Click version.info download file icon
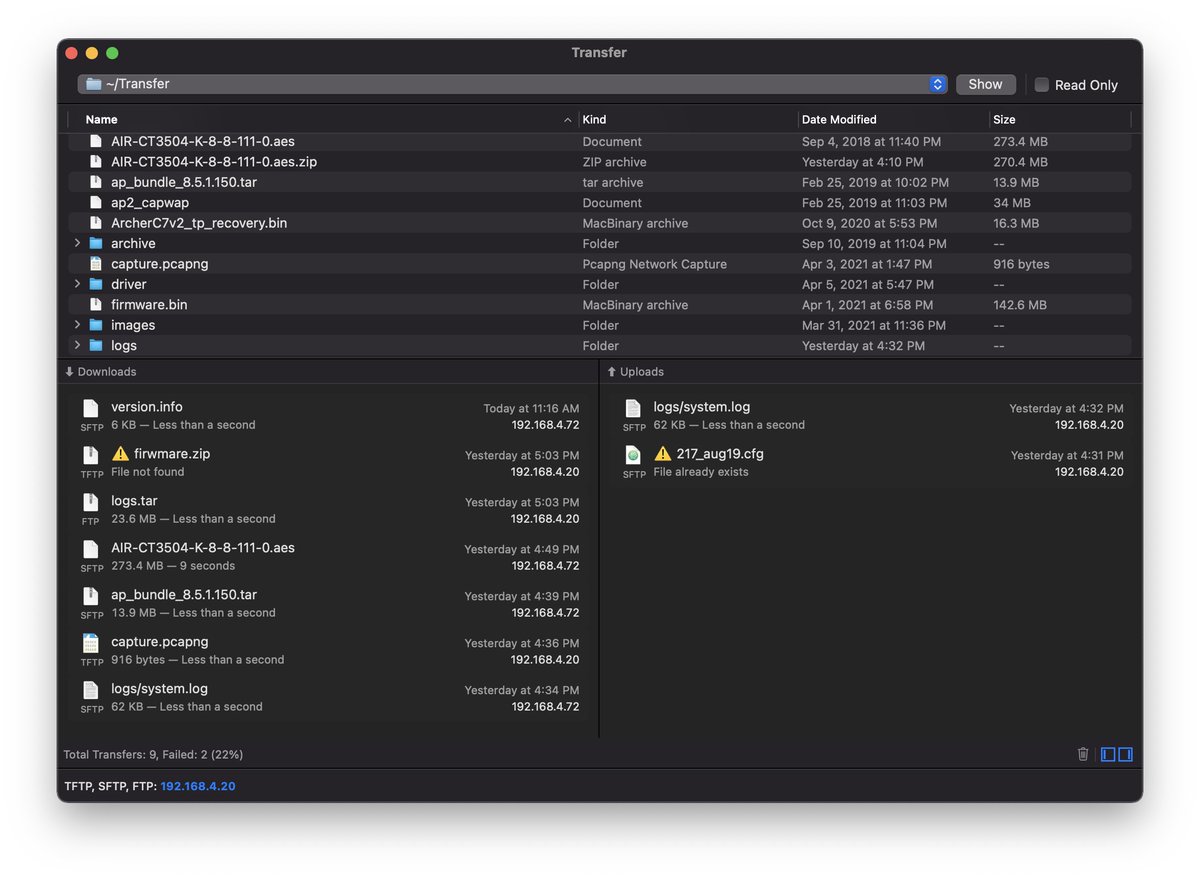The image size is (1200, 878). tap(91, 408)
